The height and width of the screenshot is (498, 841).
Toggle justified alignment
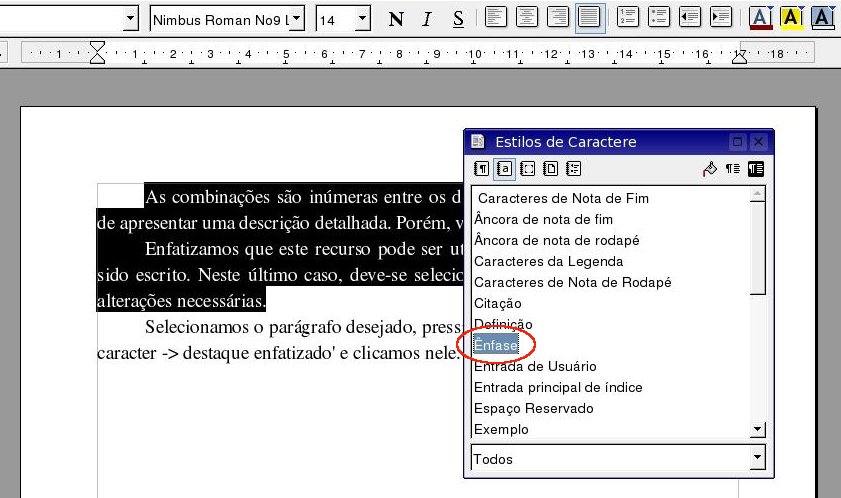tap(589, 18)
